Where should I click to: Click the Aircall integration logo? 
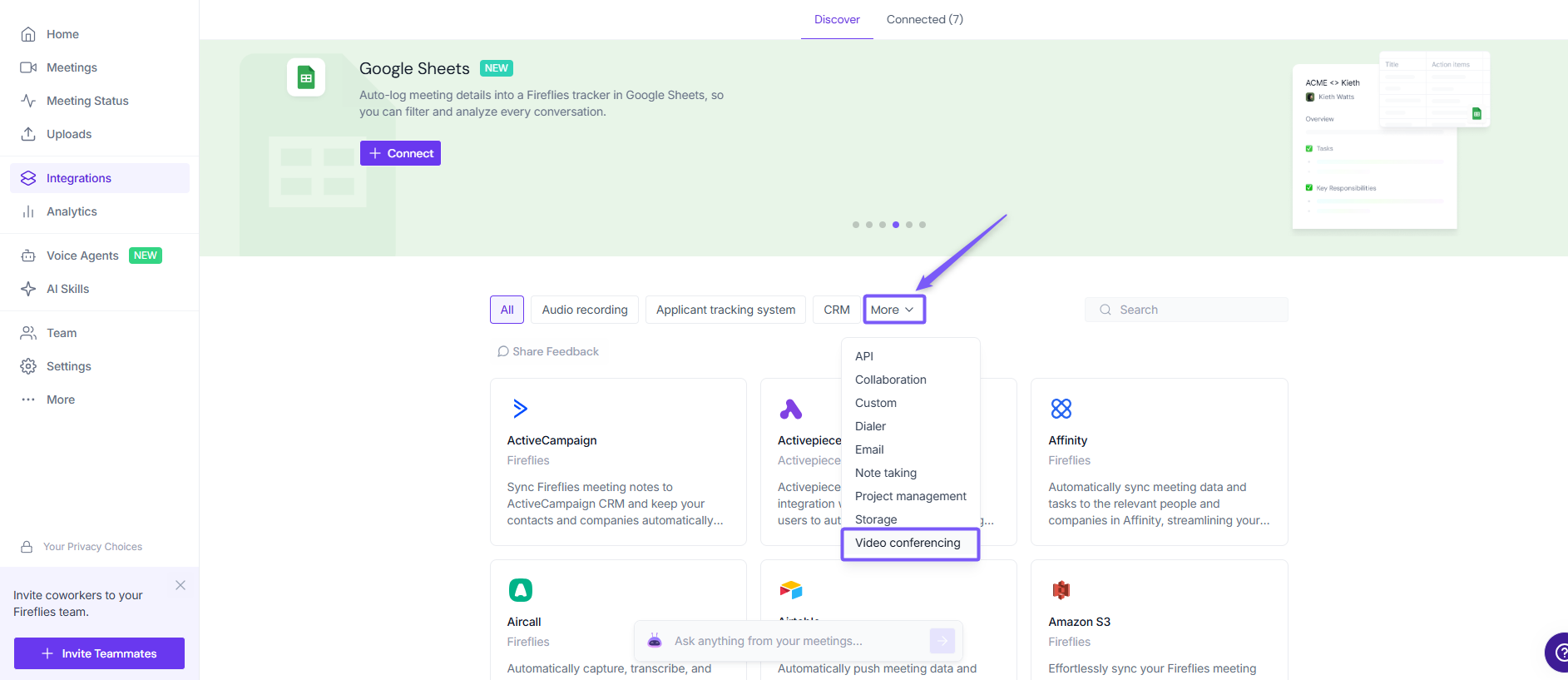(x=521, y=590)
